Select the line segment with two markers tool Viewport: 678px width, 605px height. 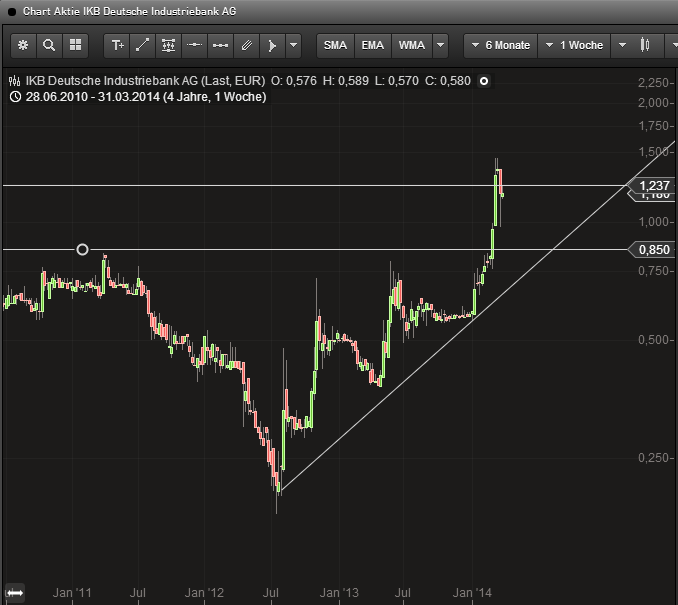[x=221, y=45]
